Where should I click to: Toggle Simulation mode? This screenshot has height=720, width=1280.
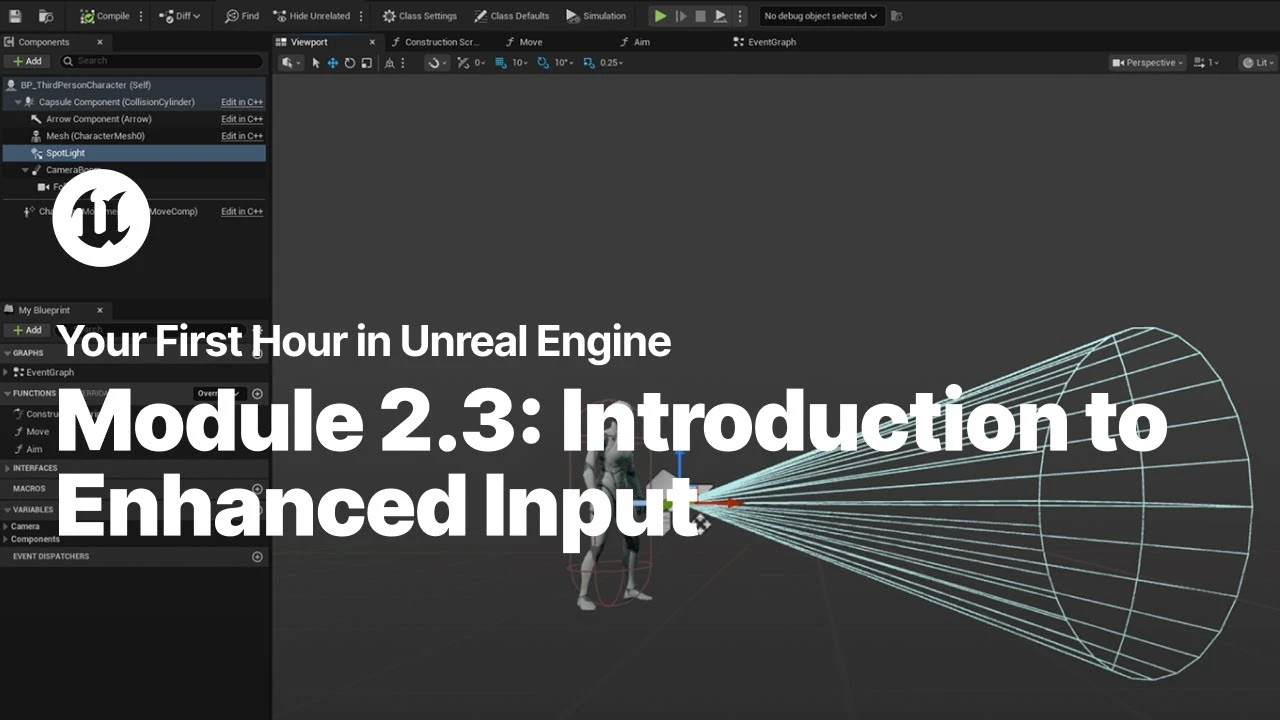pyautogui.click(x=596, y=16)
